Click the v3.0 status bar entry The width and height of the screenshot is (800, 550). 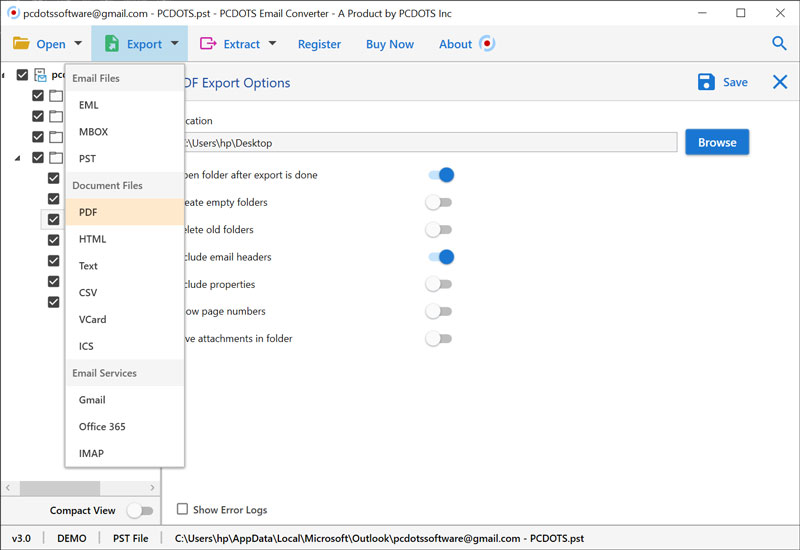(x=21, y=538)
